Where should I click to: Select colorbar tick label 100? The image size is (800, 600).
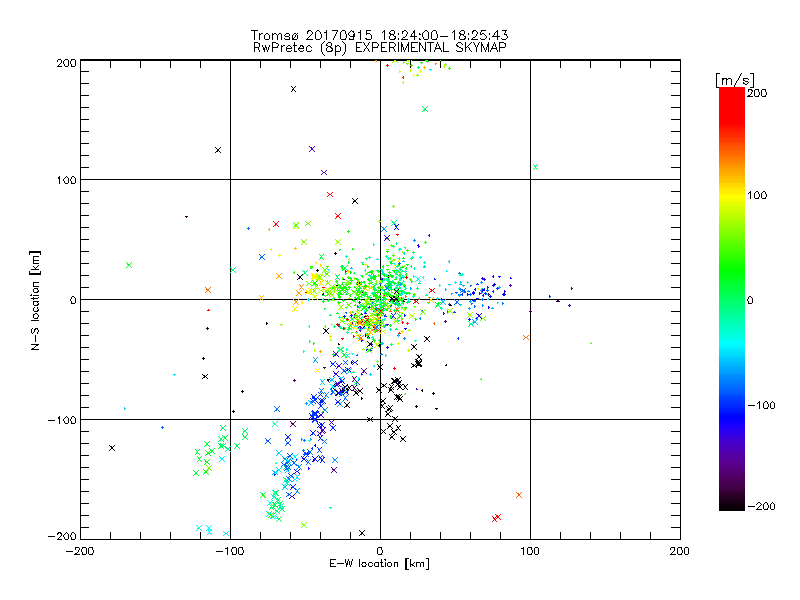coord(757,195)
